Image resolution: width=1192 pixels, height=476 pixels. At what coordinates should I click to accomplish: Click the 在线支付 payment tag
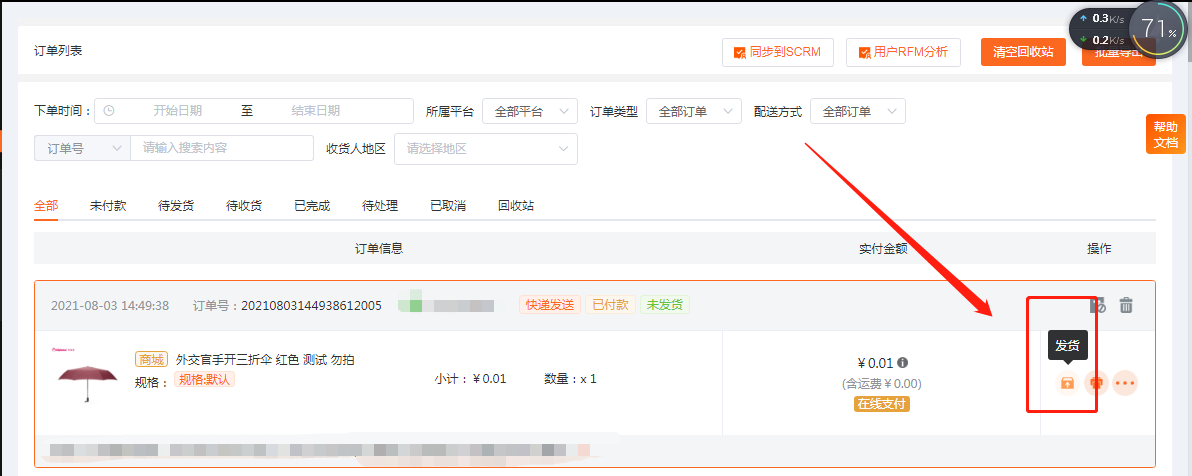[882, 404]
